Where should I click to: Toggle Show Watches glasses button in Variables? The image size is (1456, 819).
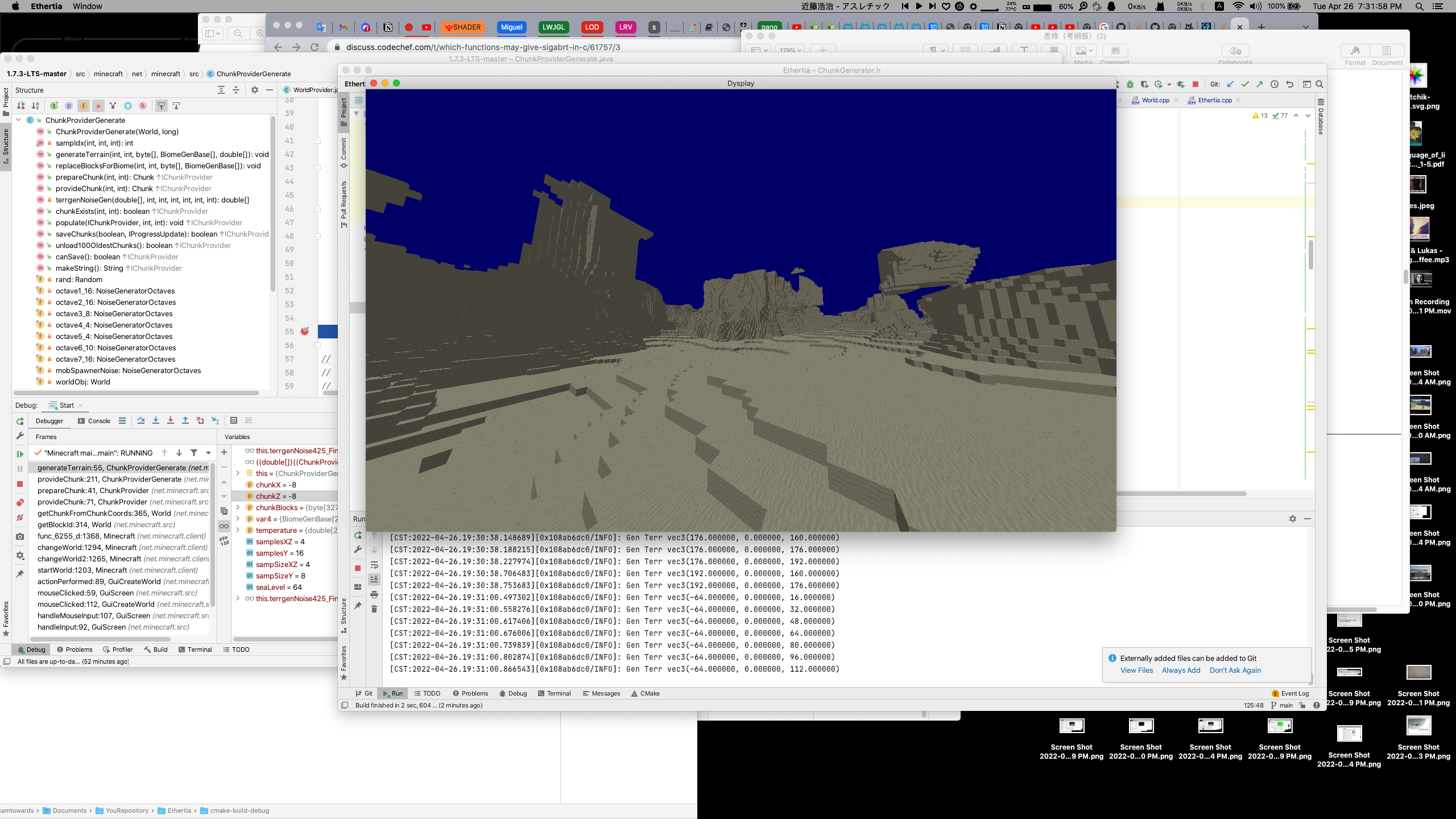pyautogui.click(x=224, y=526)
